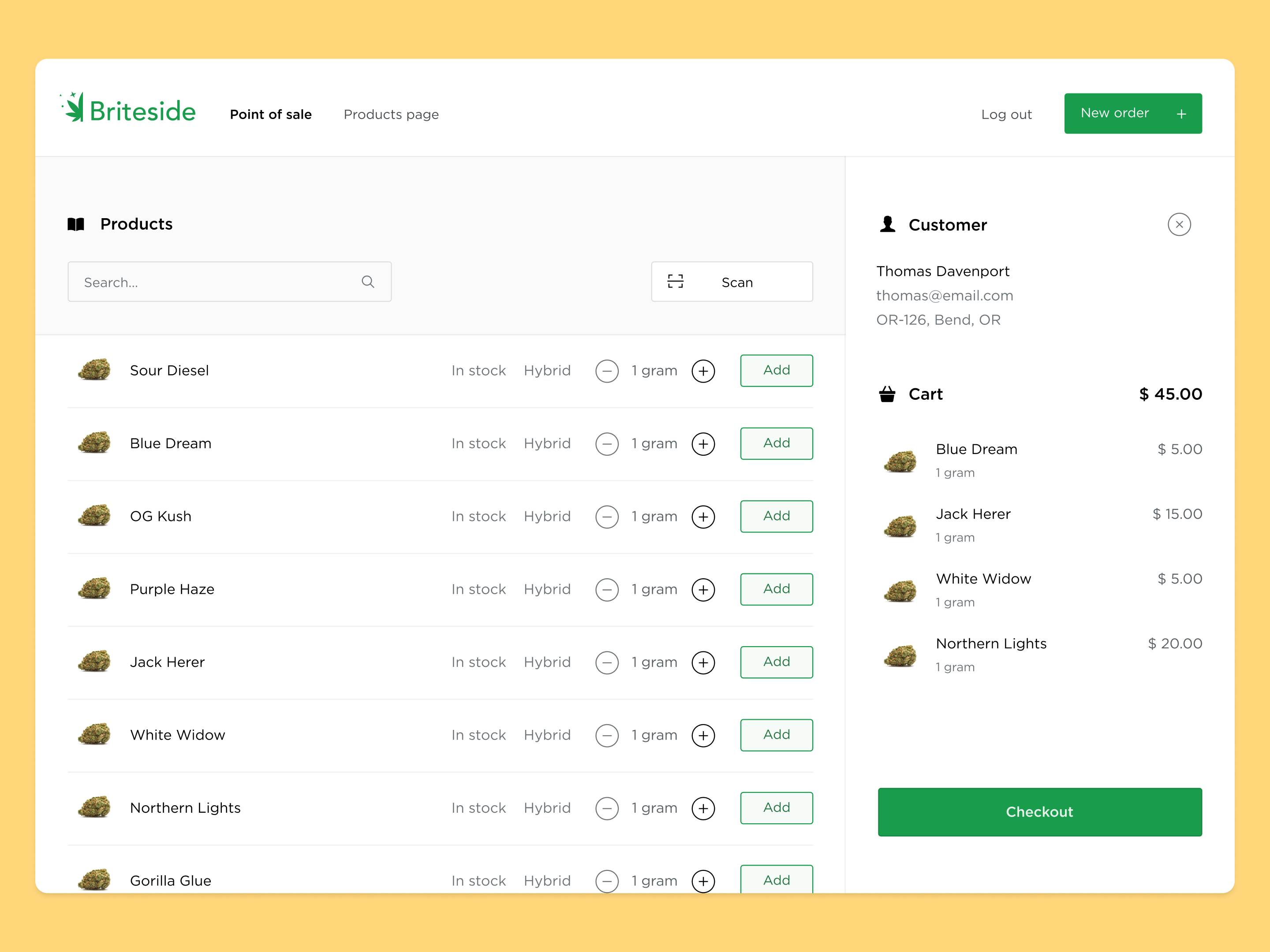Remove the customer with the X icon
The height and width of the screenshot is (952, 1270).
(x=1179, y=224)
